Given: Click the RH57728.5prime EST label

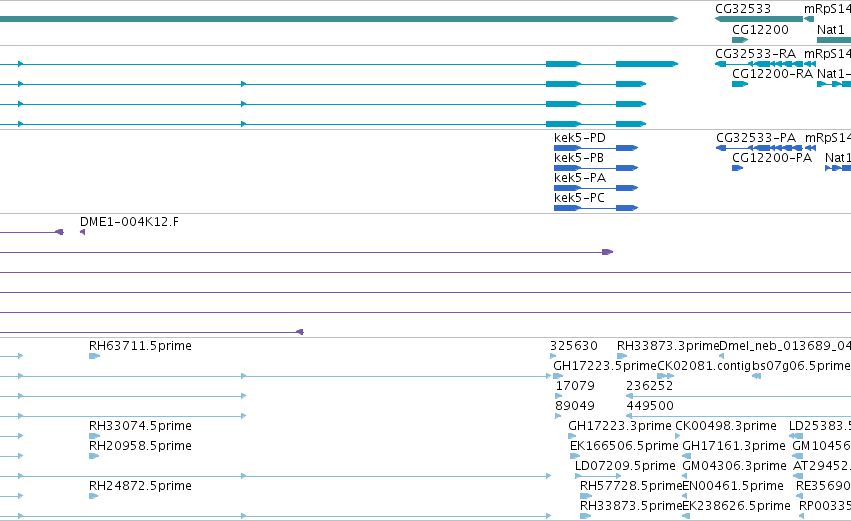Looking at the screenshot, I should tap(631, 486).
